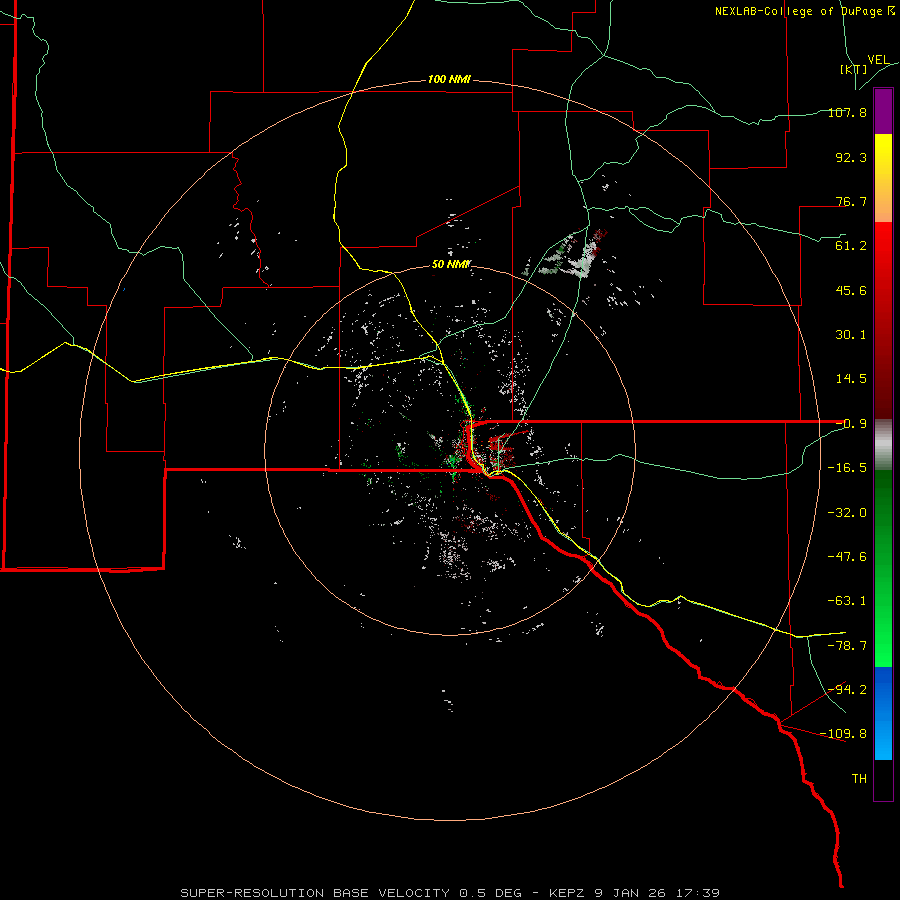900x900 pixels.
Task: Click the VEL legend title
Action: point(878,60)
